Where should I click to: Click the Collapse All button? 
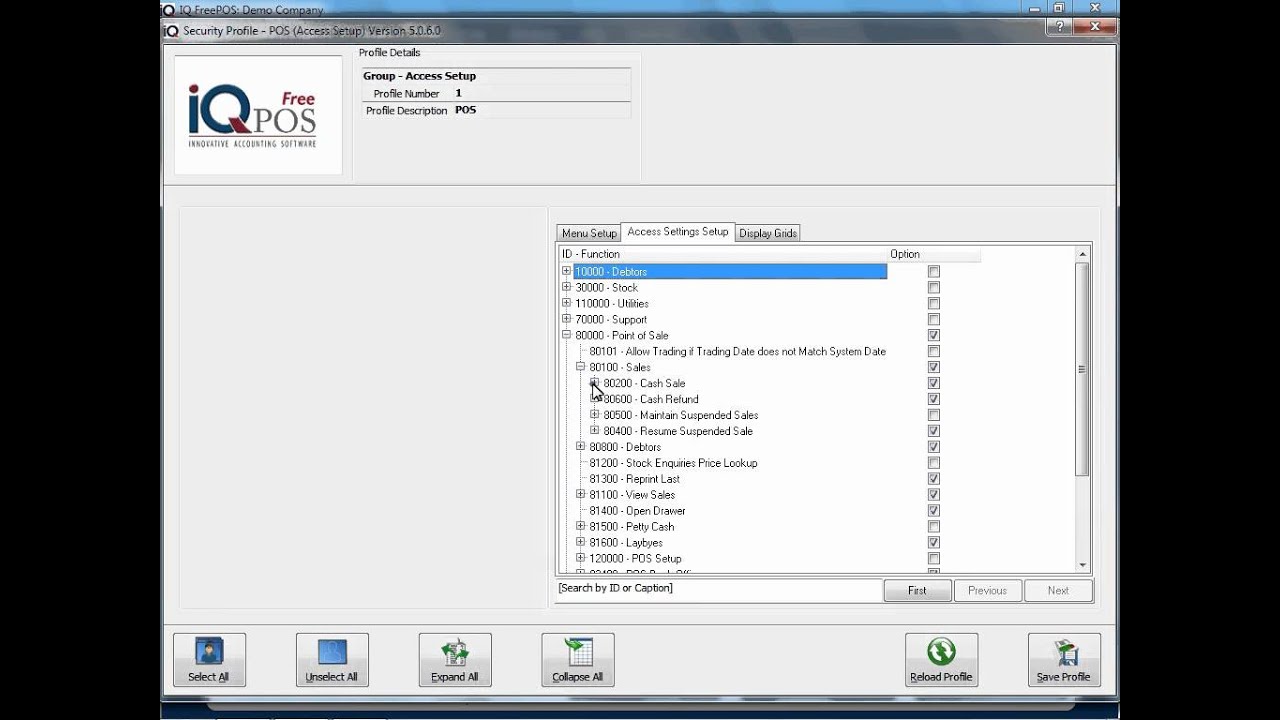[x=578, y=660]
